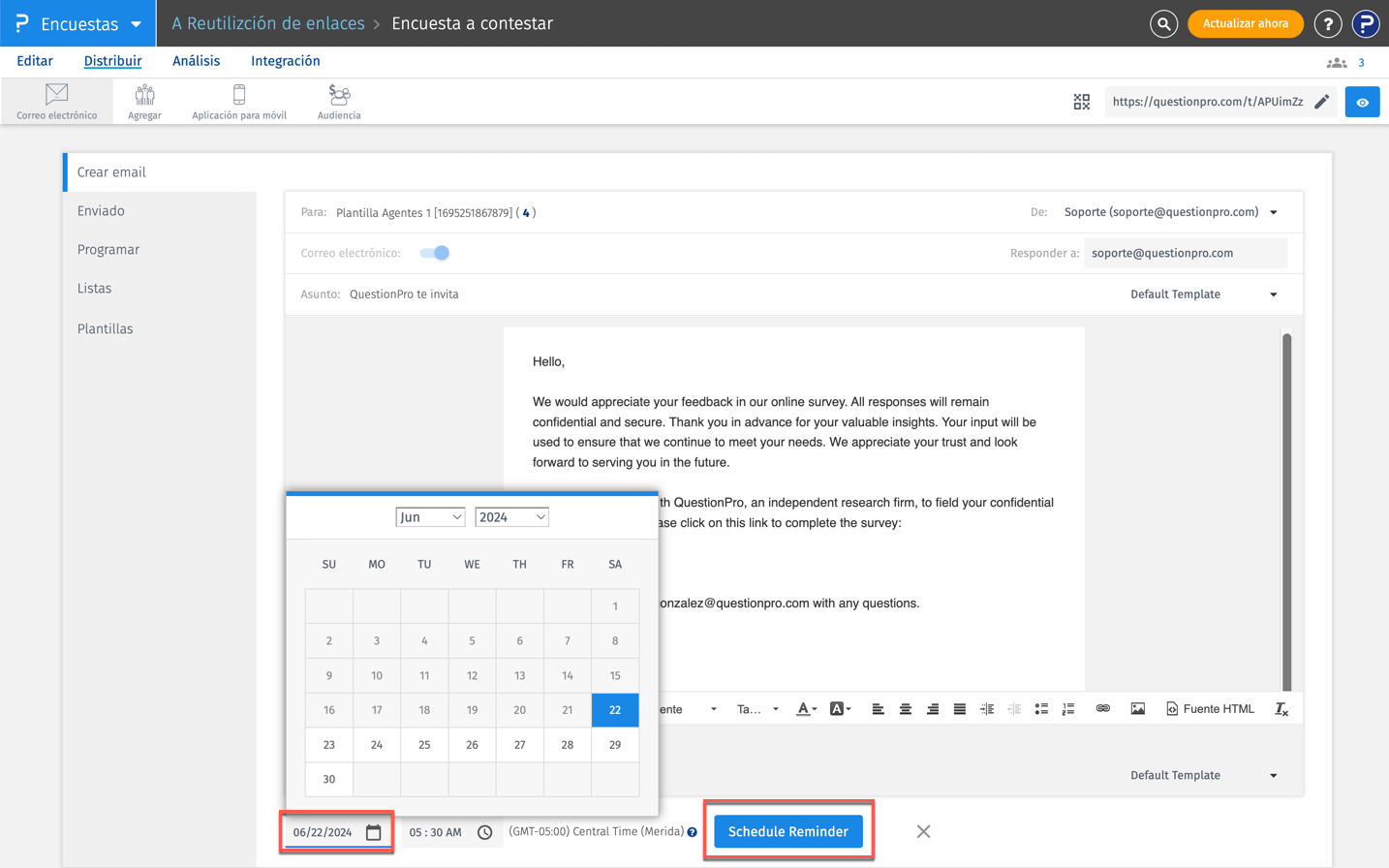Align text left in editor toolbar

(878, 709)
